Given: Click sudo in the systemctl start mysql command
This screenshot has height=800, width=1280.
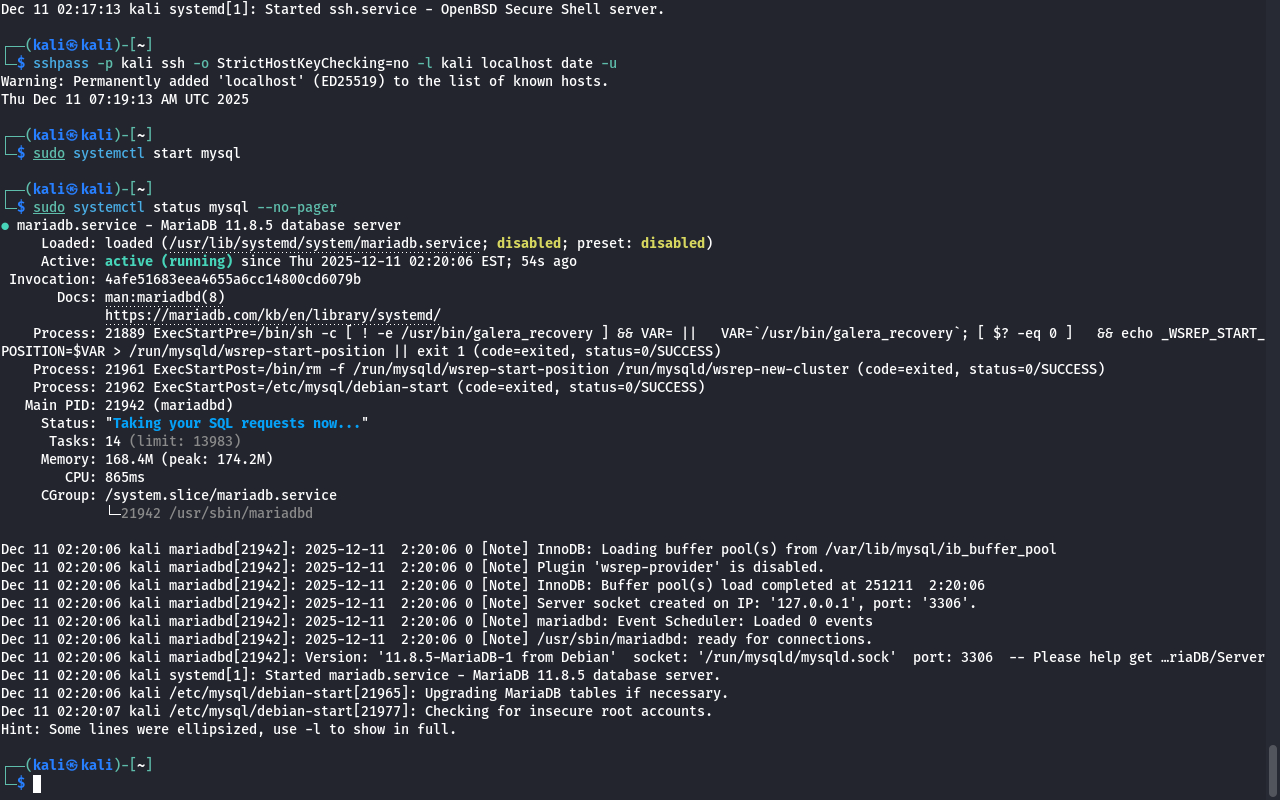Looking at the screenshot, I should [48, 153].
